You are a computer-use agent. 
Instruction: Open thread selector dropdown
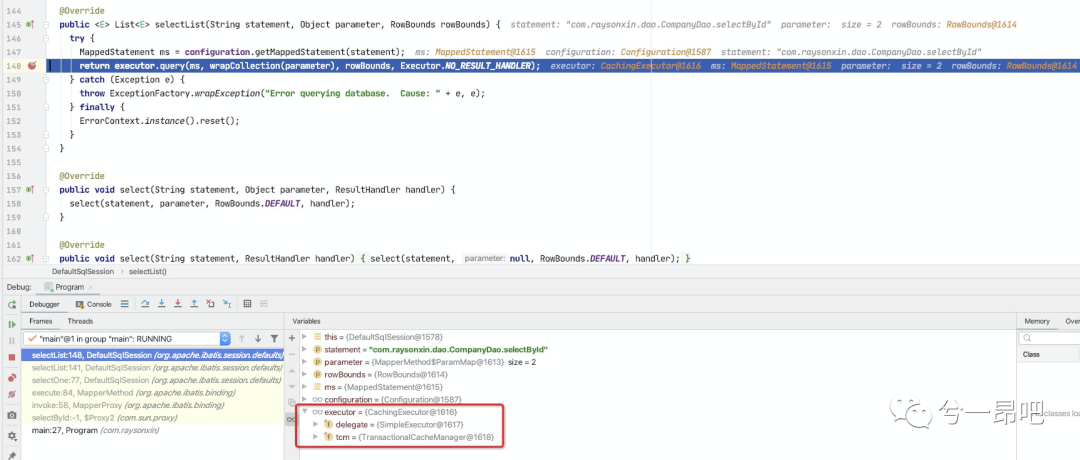225,339
